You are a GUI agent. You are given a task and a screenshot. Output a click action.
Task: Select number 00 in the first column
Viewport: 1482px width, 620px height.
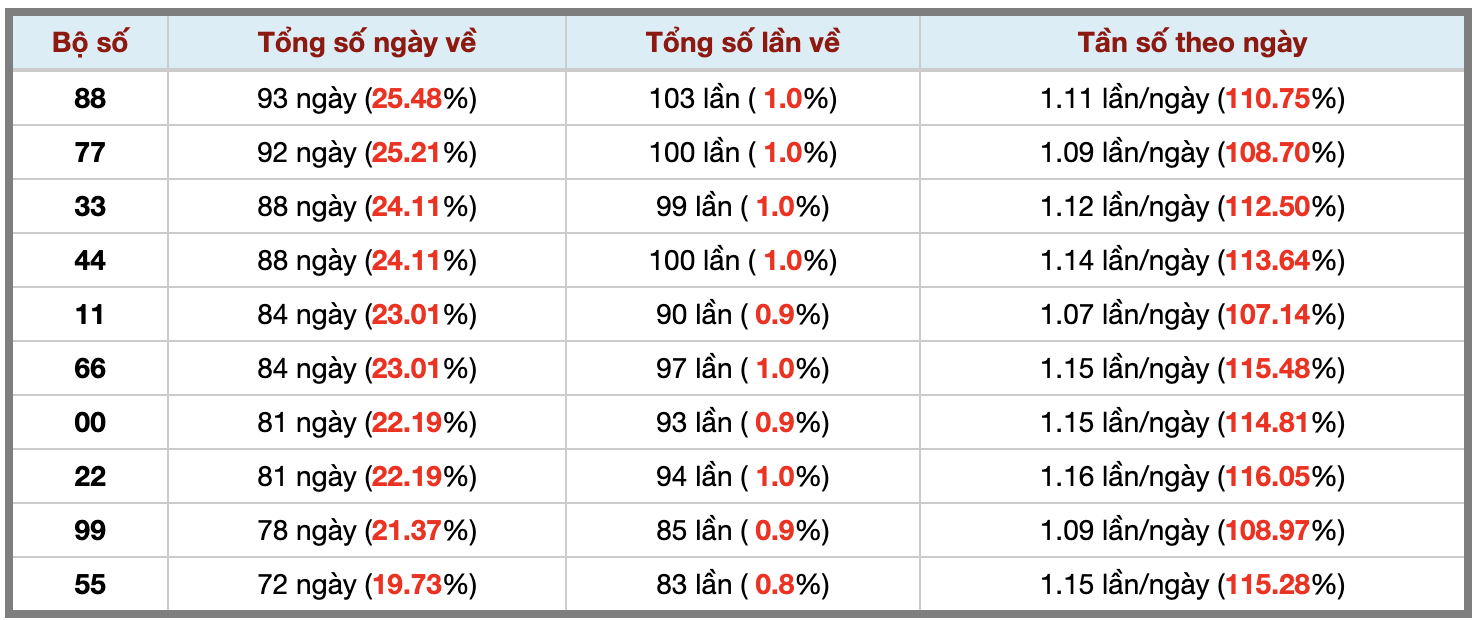tap(90, 422)
